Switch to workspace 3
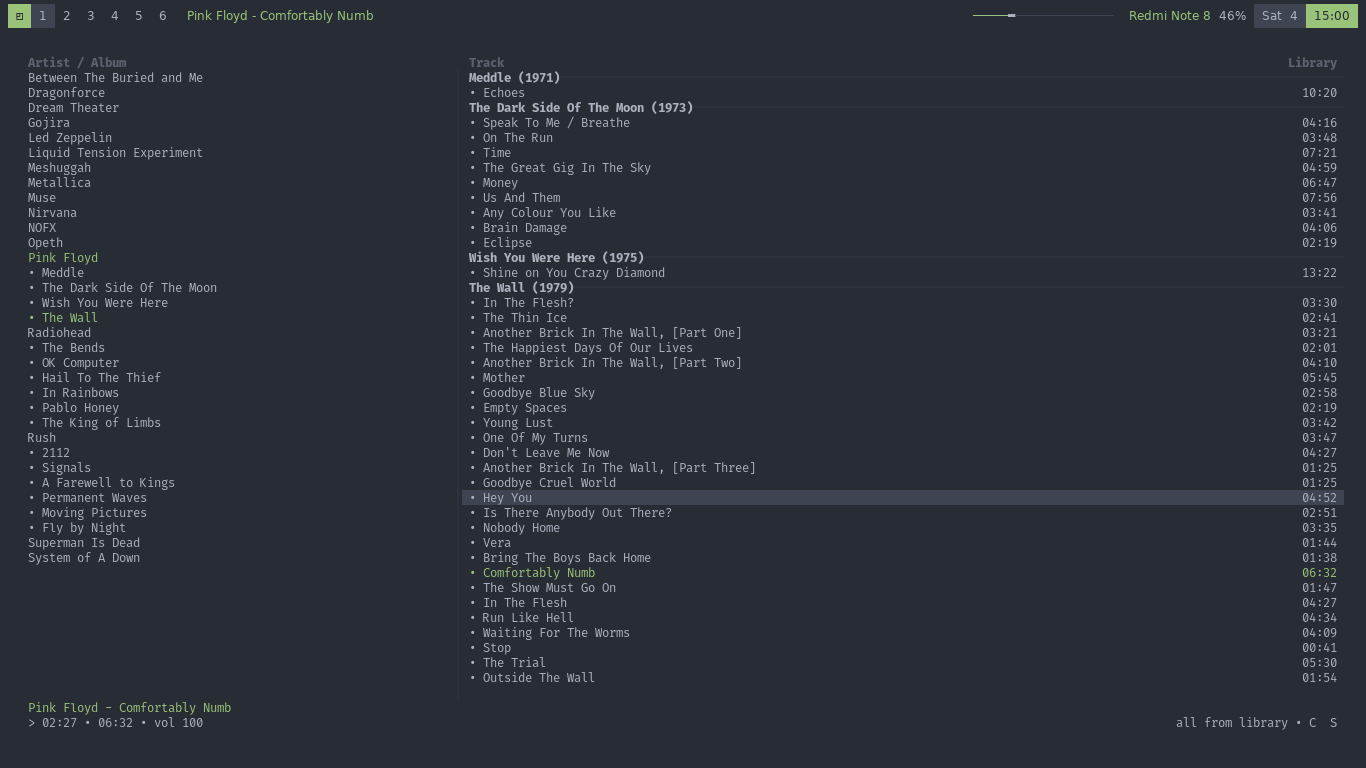This screenshot has width=1366, height=768. [90, 15]
